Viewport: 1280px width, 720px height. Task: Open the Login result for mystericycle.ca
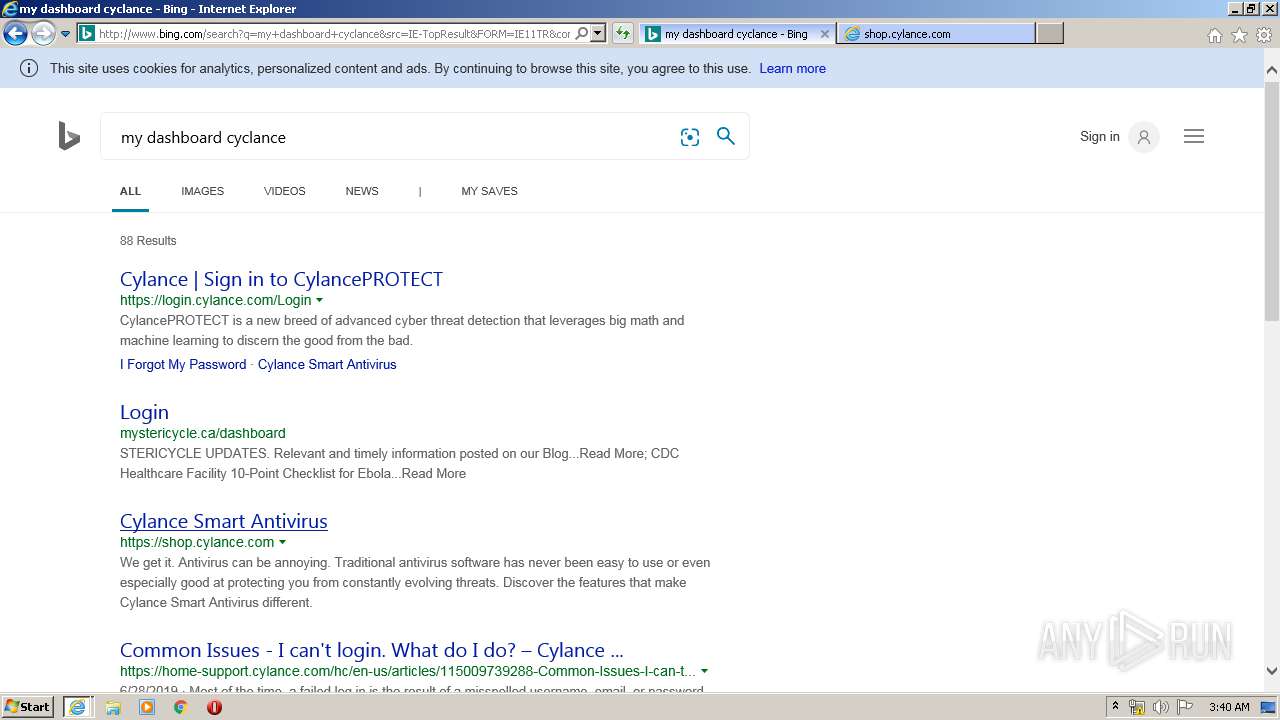click(144, 412)
